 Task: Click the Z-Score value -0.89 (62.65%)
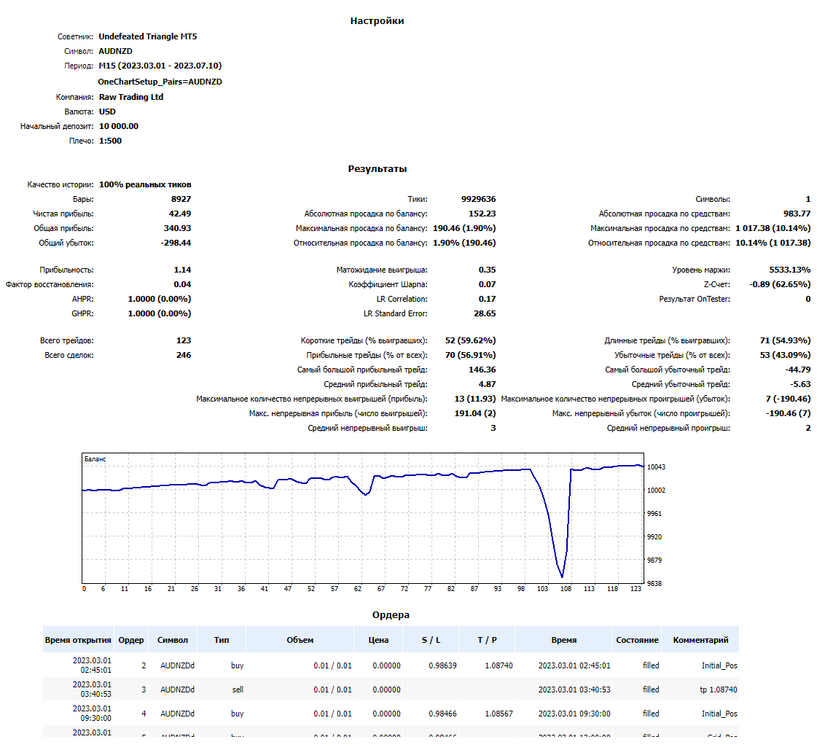click(780, 285)
